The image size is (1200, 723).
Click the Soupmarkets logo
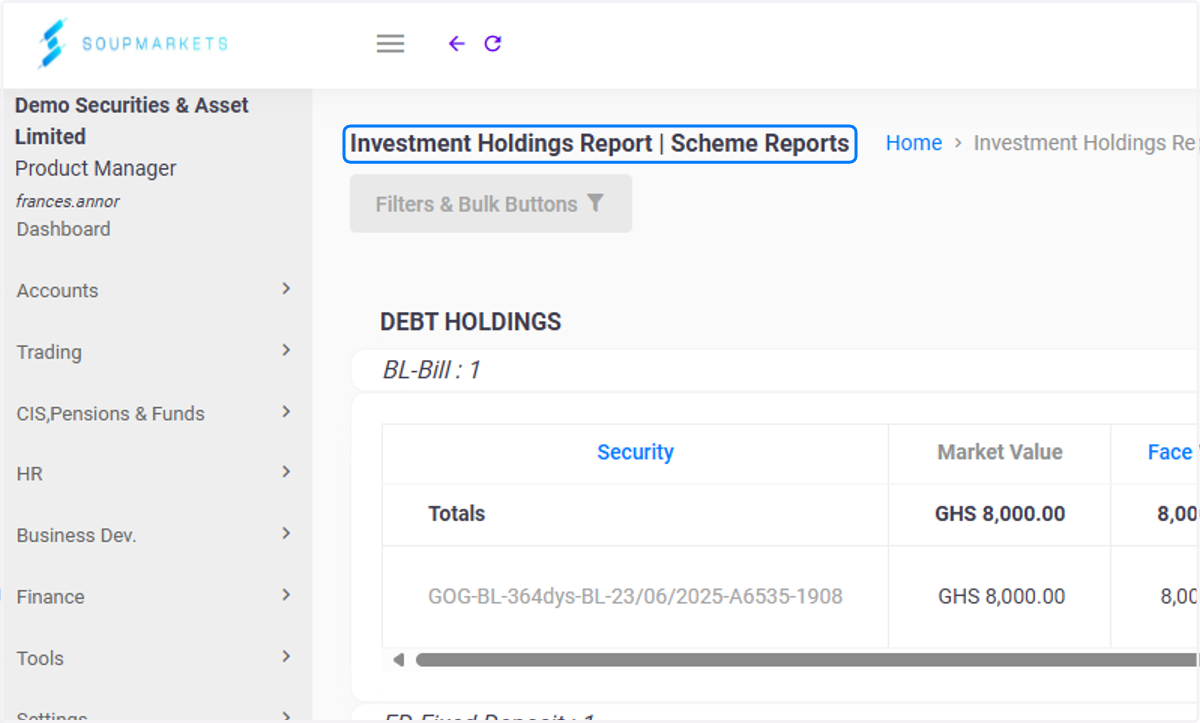point(132,43)
